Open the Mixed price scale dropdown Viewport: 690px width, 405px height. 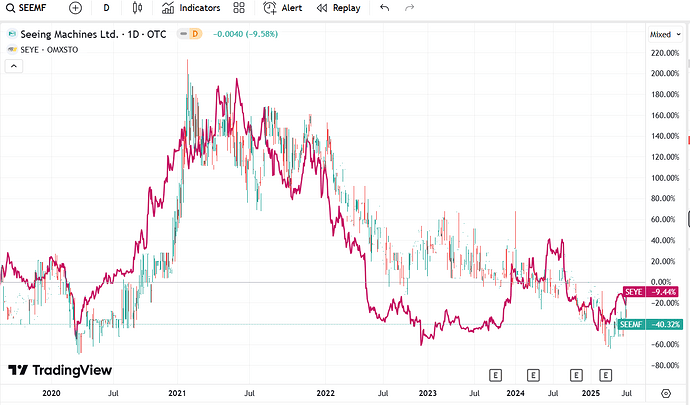pos(665,35)
